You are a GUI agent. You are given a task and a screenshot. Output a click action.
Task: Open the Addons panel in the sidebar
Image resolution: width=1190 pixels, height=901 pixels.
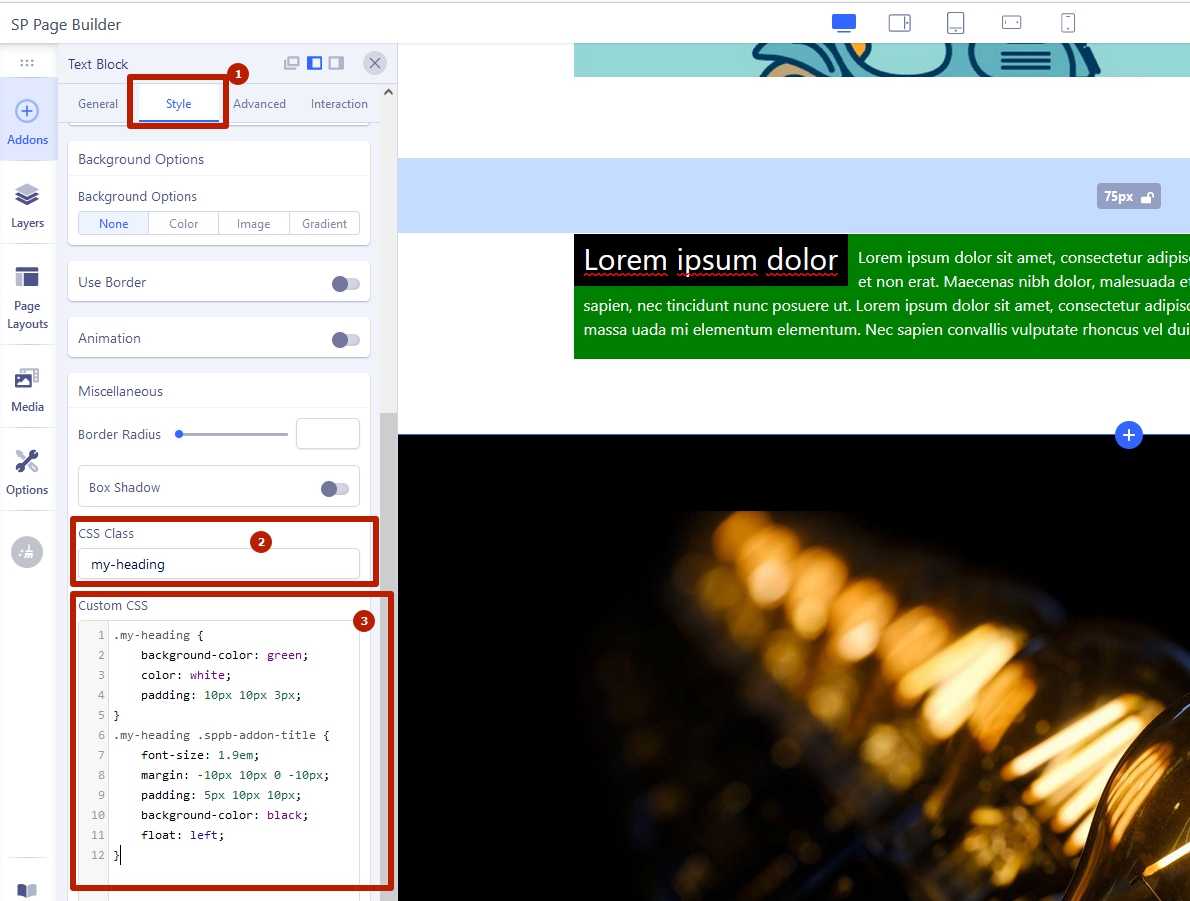[x=27, y=121]
